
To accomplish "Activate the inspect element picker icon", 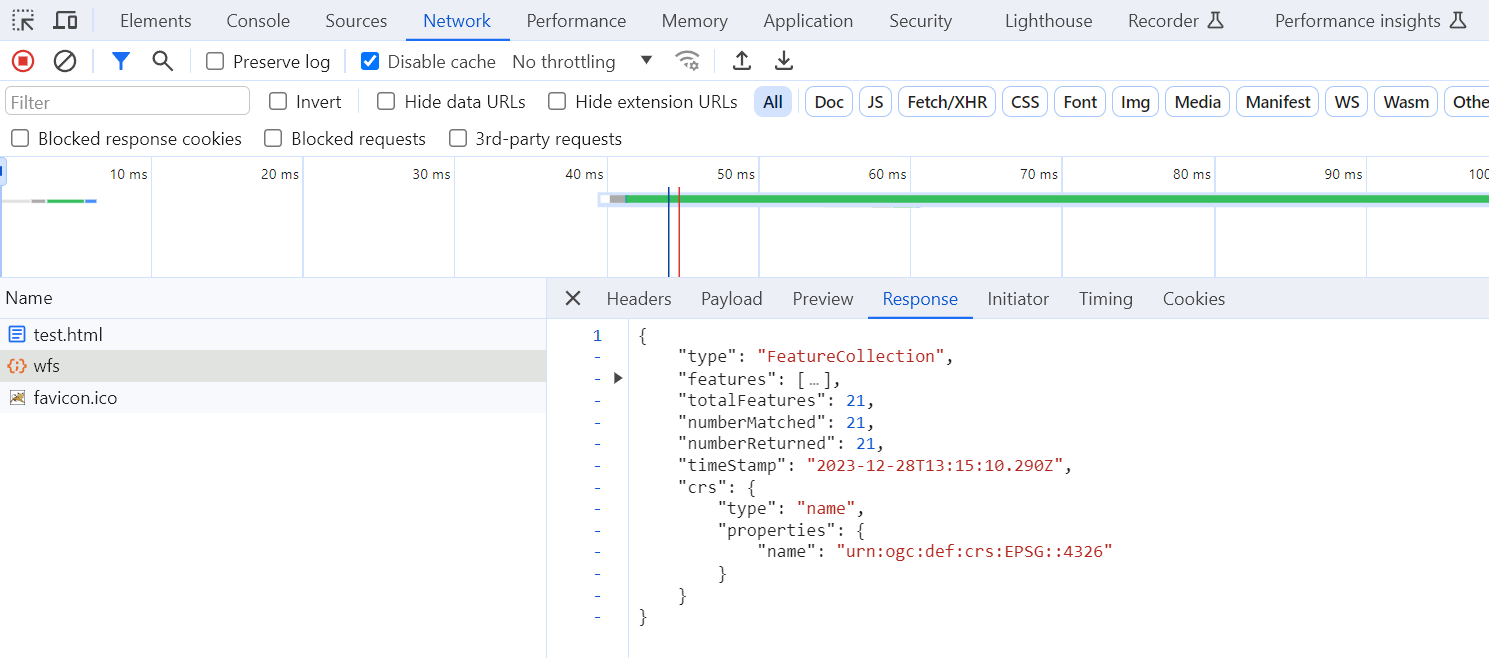I will point(23,20).
